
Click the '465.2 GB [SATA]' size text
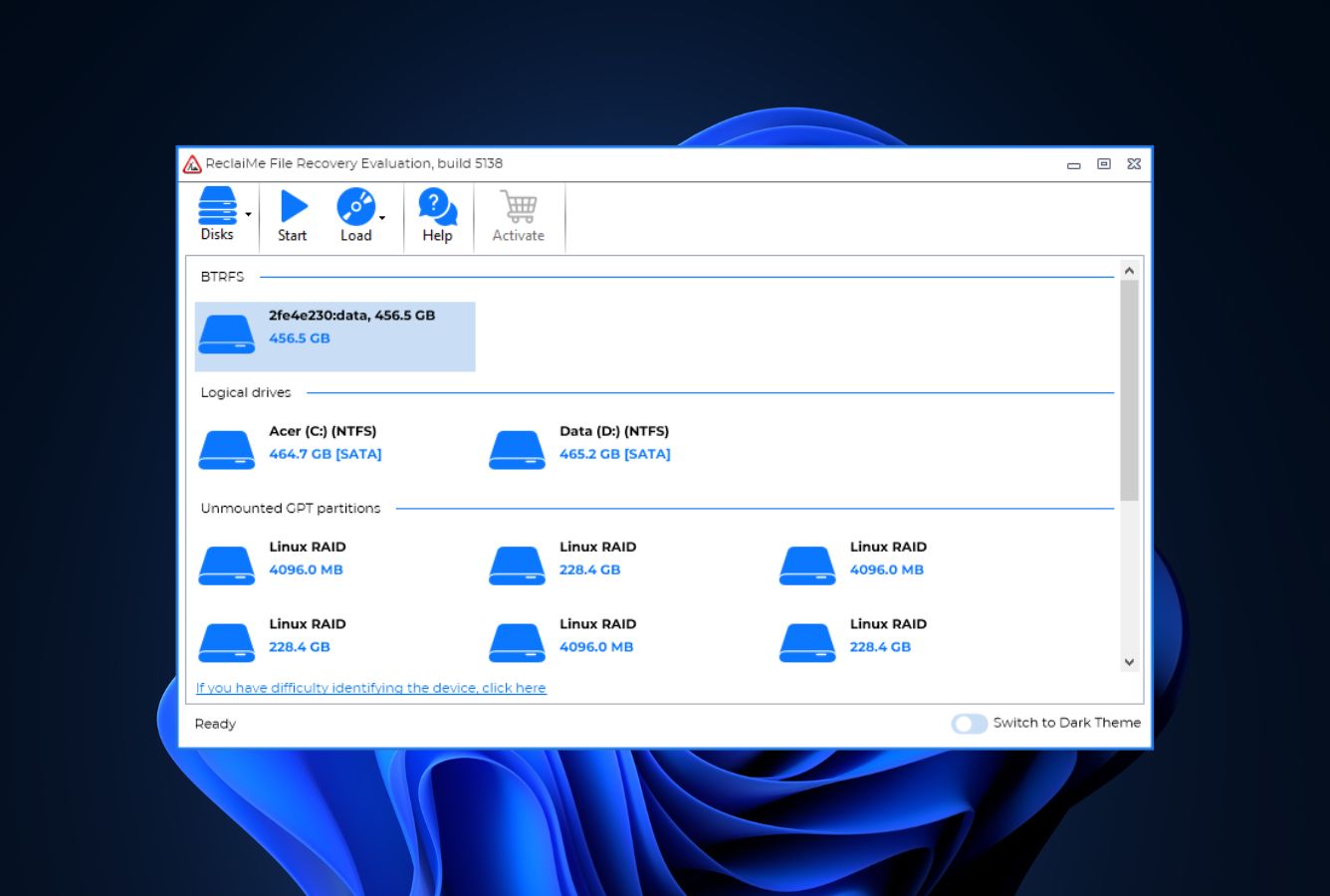coord(615,454)
